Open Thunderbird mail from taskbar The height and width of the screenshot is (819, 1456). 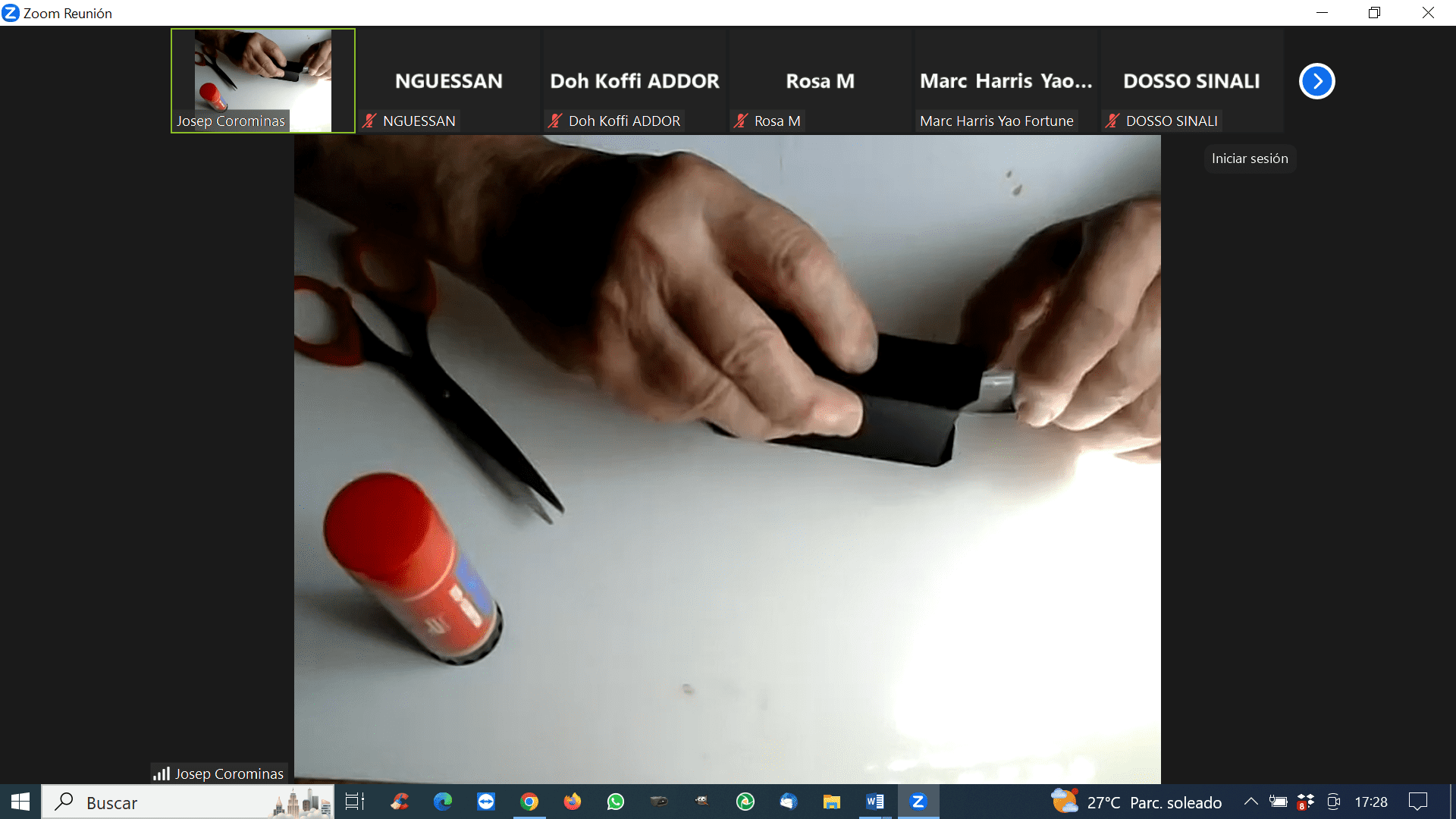[x=789, y=802]
